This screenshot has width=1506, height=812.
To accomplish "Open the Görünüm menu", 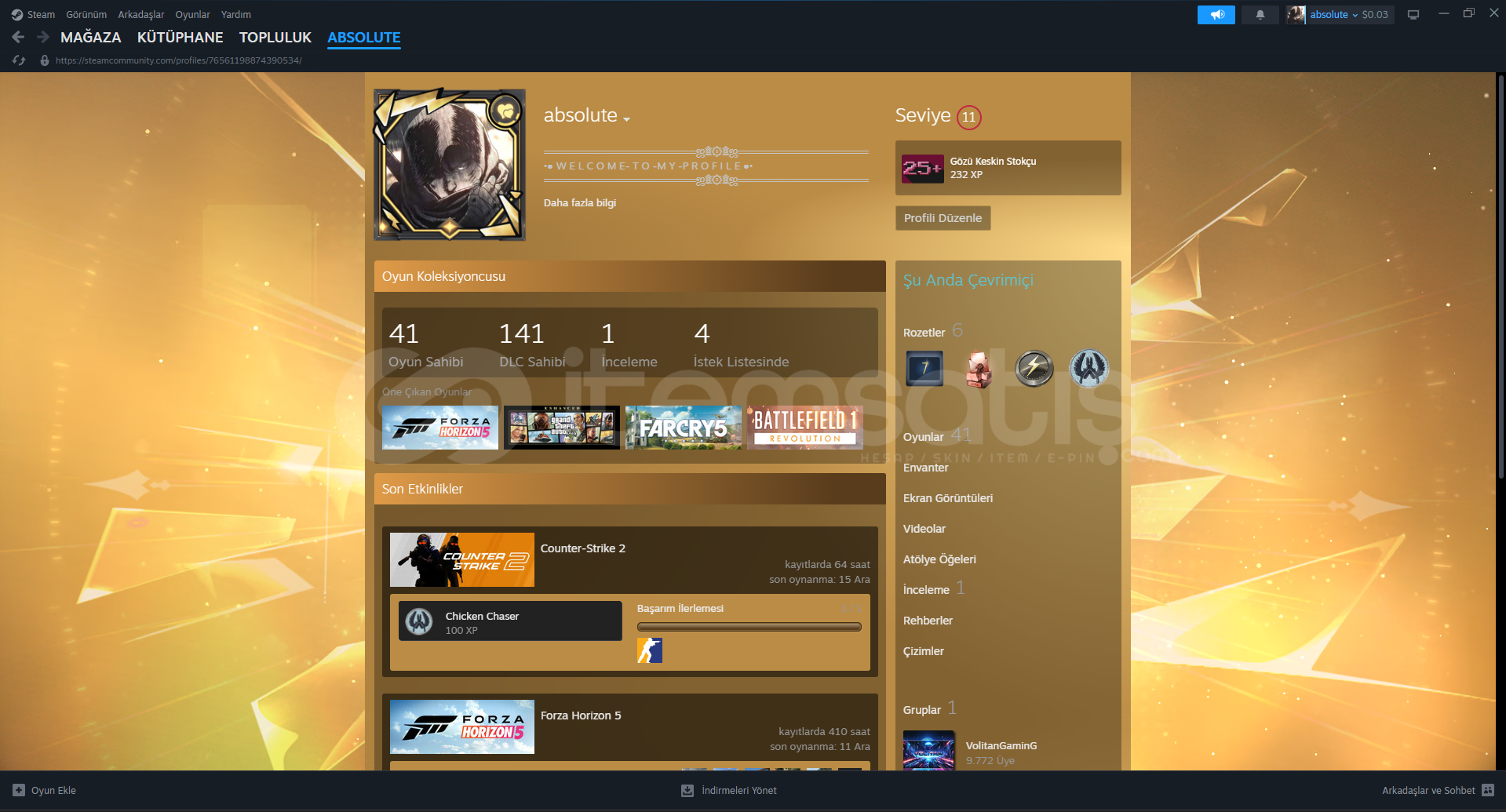I will tap(86, 15).
